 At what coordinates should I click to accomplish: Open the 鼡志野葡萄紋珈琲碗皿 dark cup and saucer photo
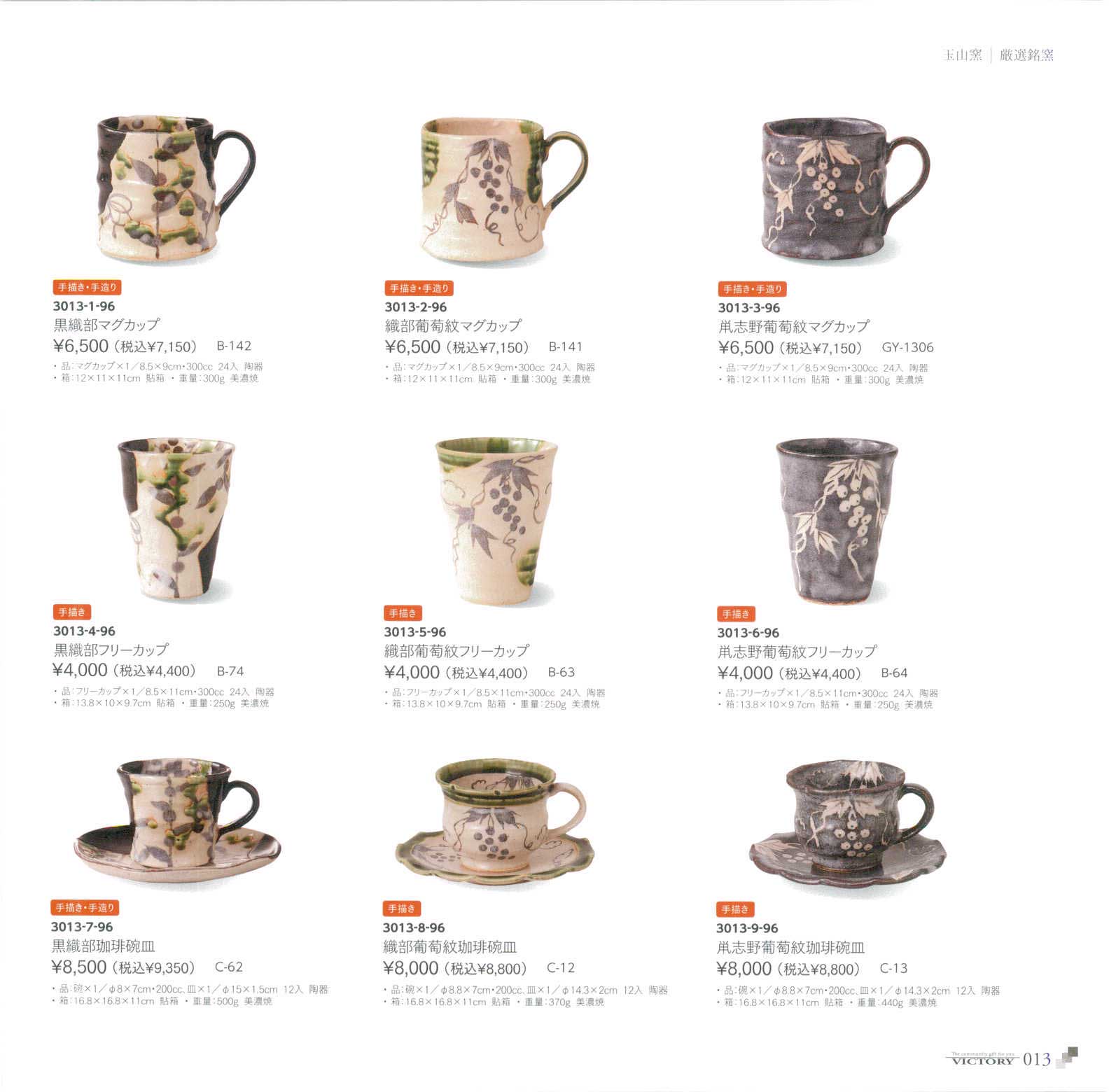[x=847, y=823]
